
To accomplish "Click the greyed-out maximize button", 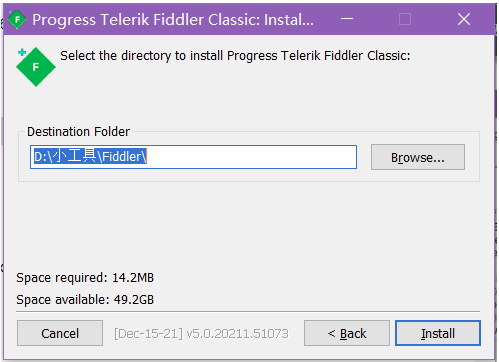I will 405,19.
